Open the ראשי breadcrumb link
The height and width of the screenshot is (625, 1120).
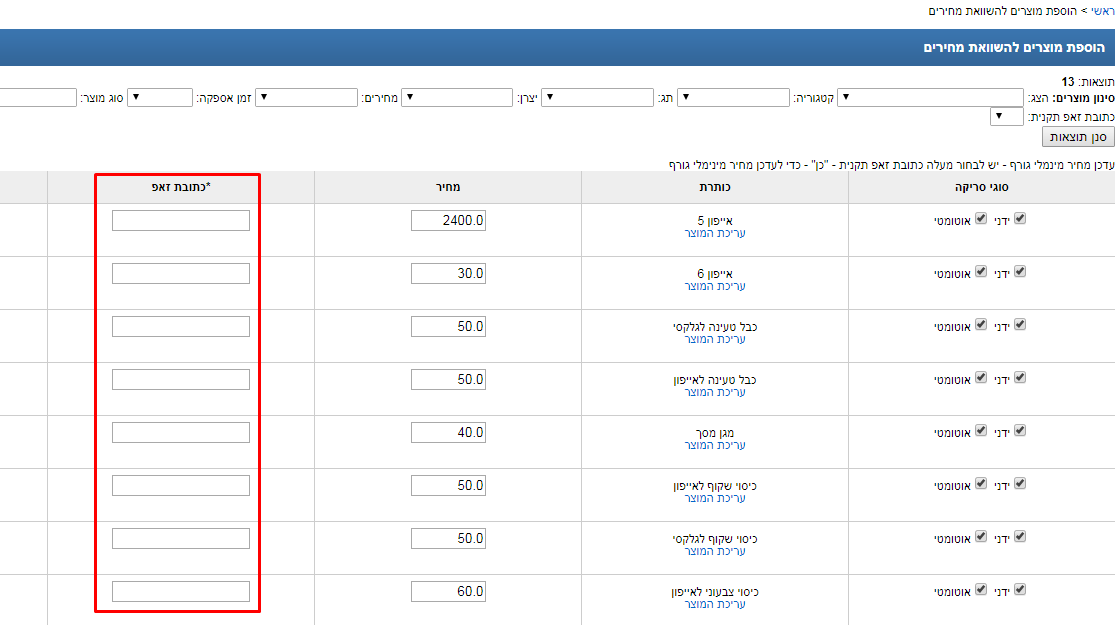coord(1102,11)
